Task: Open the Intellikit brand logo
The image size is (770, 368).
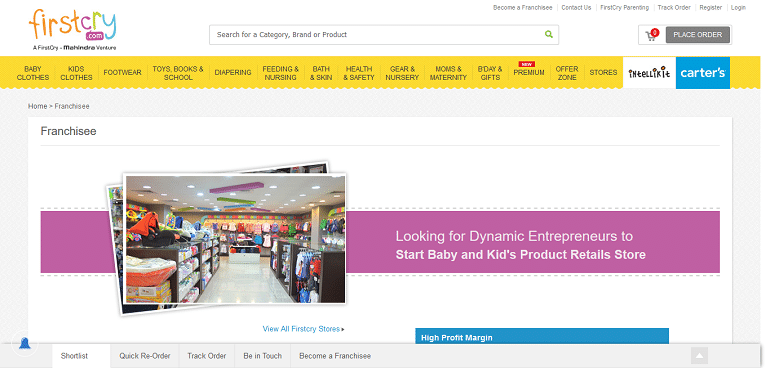Action: point(649,73)
